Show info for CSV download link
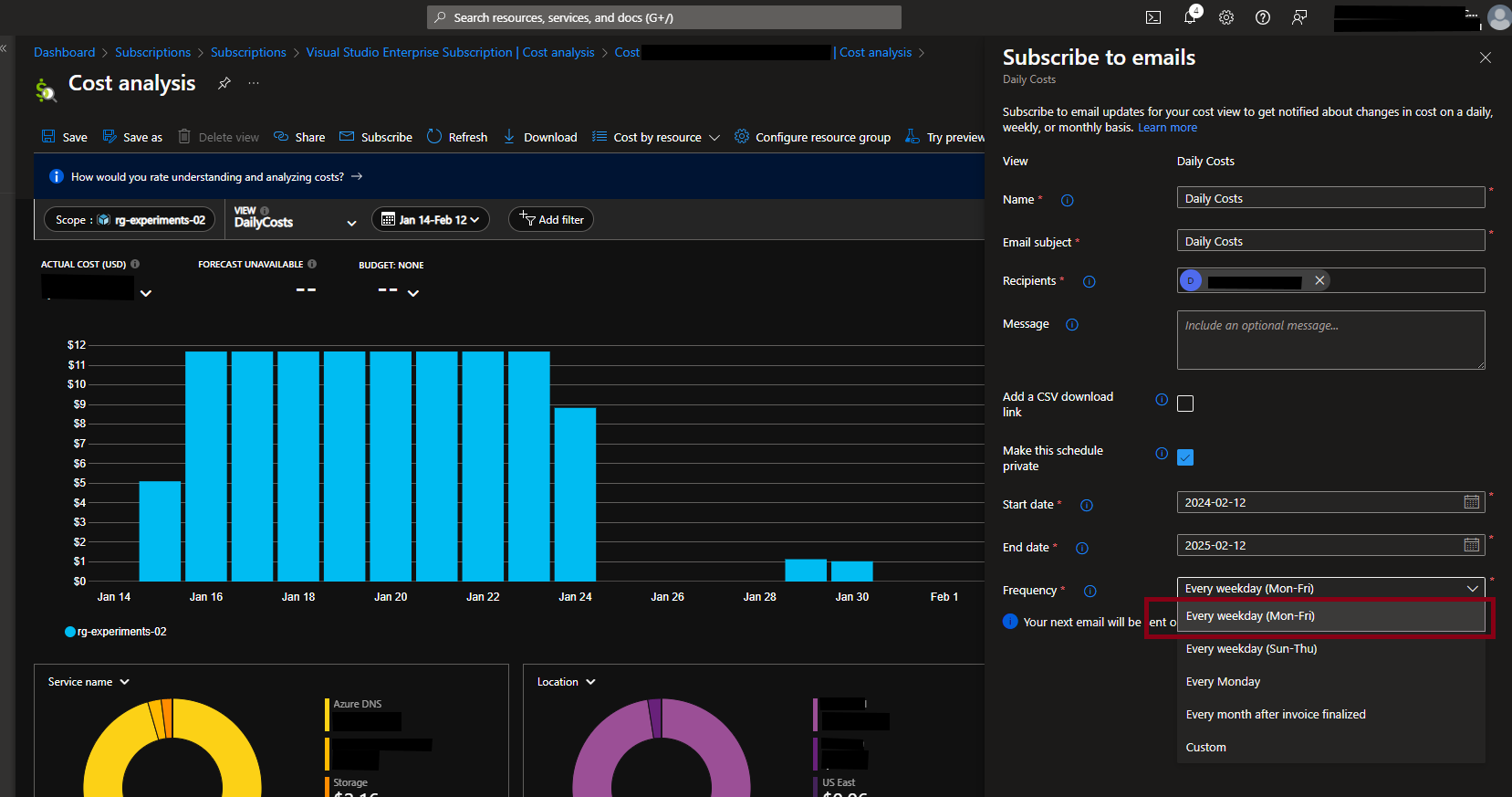Viewport: 1512px width, 797px height. (x=1162, y=399)
